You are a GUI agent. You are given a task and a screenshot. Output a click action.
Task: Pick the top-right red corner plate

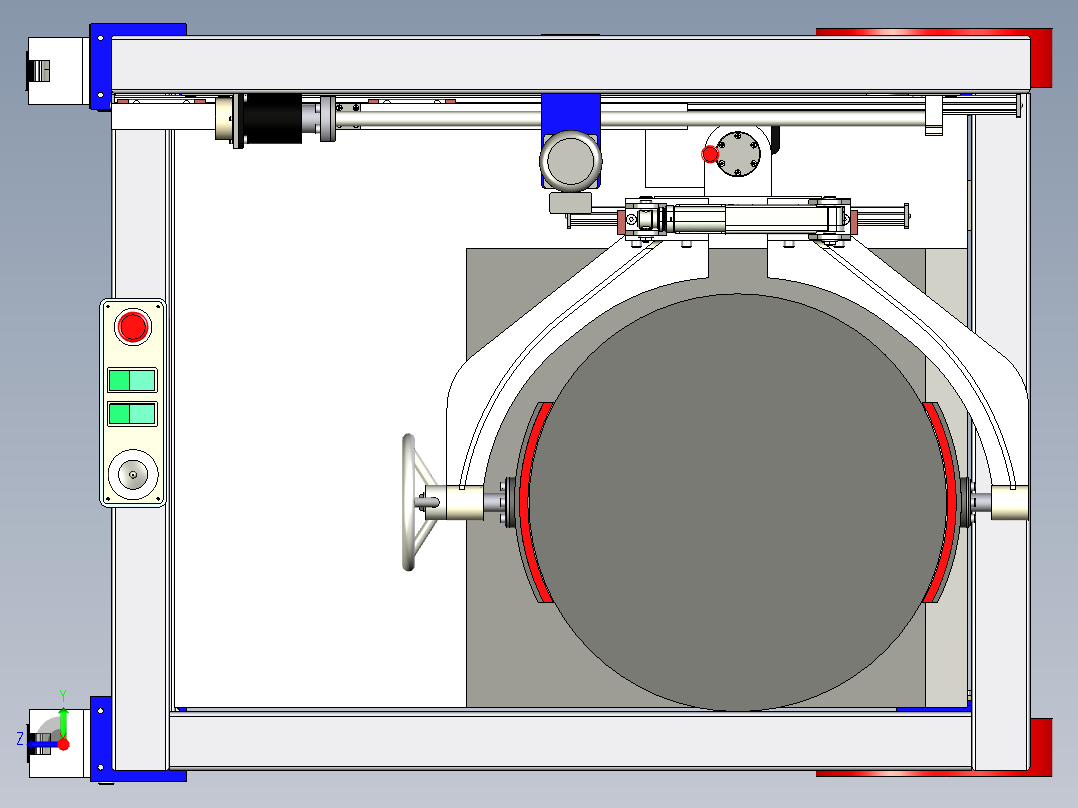point(1041,58)
